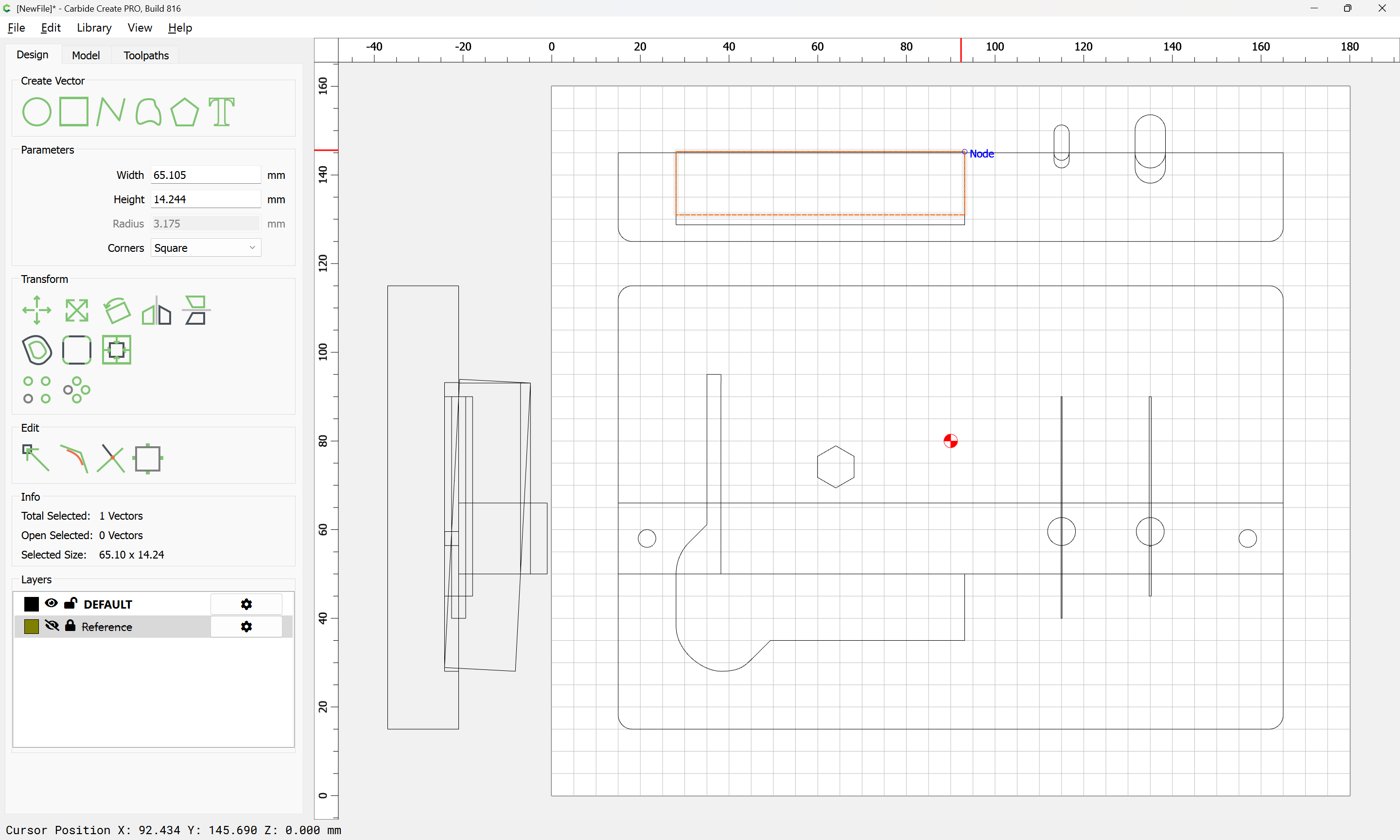Select the Circle vector tool
1400x840 pixels.
coord(37,111)
